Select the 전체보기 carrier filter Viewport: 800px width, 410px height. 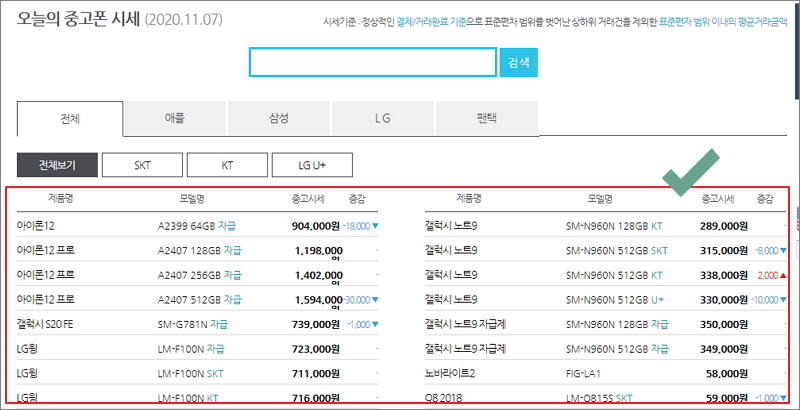[57, 165]
